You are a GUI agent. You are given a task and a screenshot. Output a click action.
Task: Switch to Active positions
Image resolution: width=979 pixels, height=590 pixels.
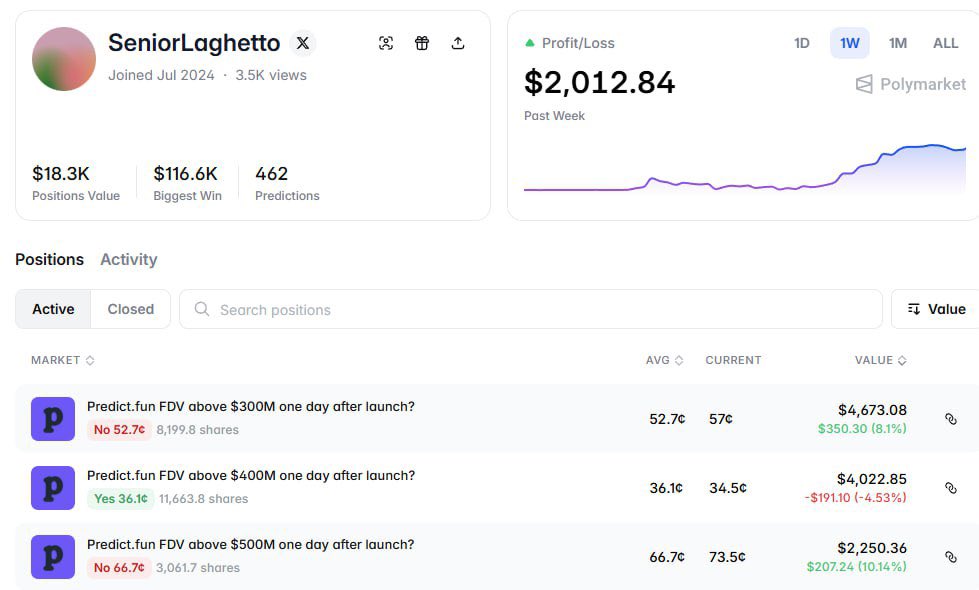click(53, 309)
